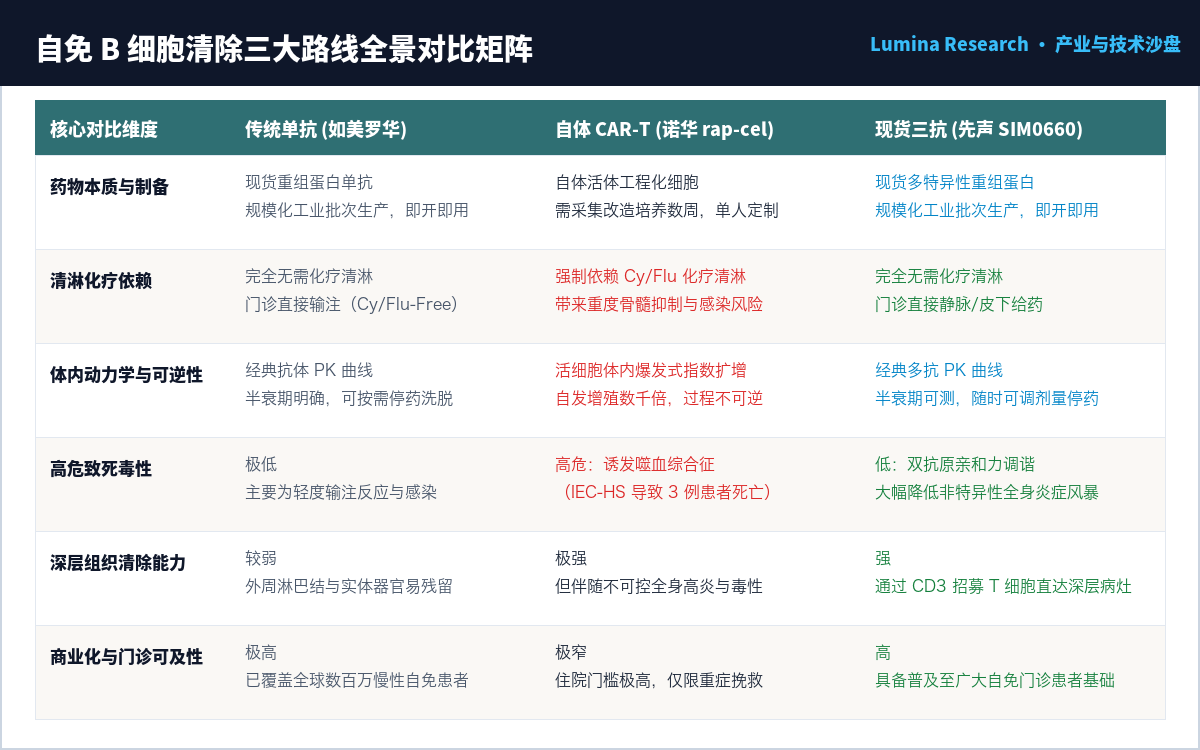Click '半衰期可测，随时可调剂量停药' text
The width and height of the screenshot is (1200, 750).
pos(987,398)
